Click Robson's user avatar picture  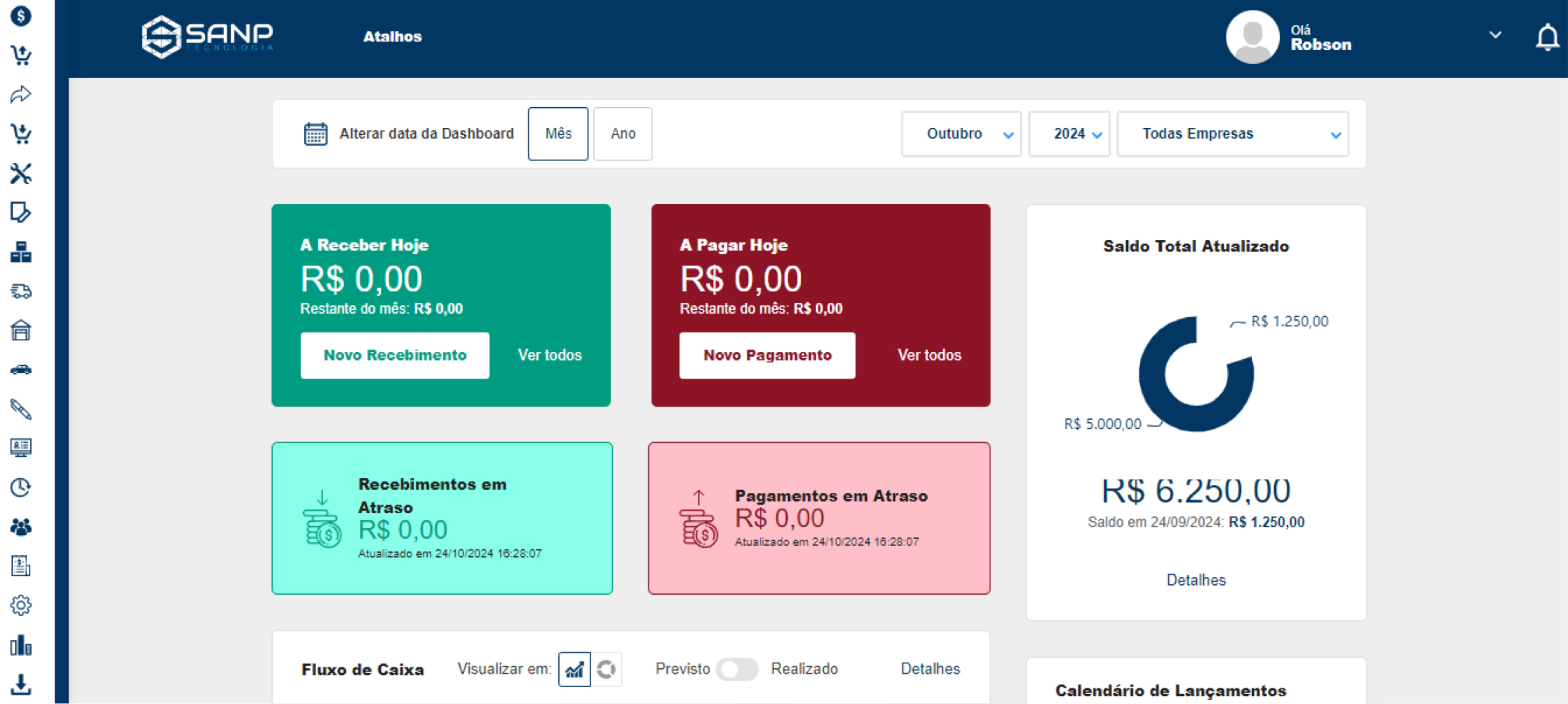pos(1252,37)
